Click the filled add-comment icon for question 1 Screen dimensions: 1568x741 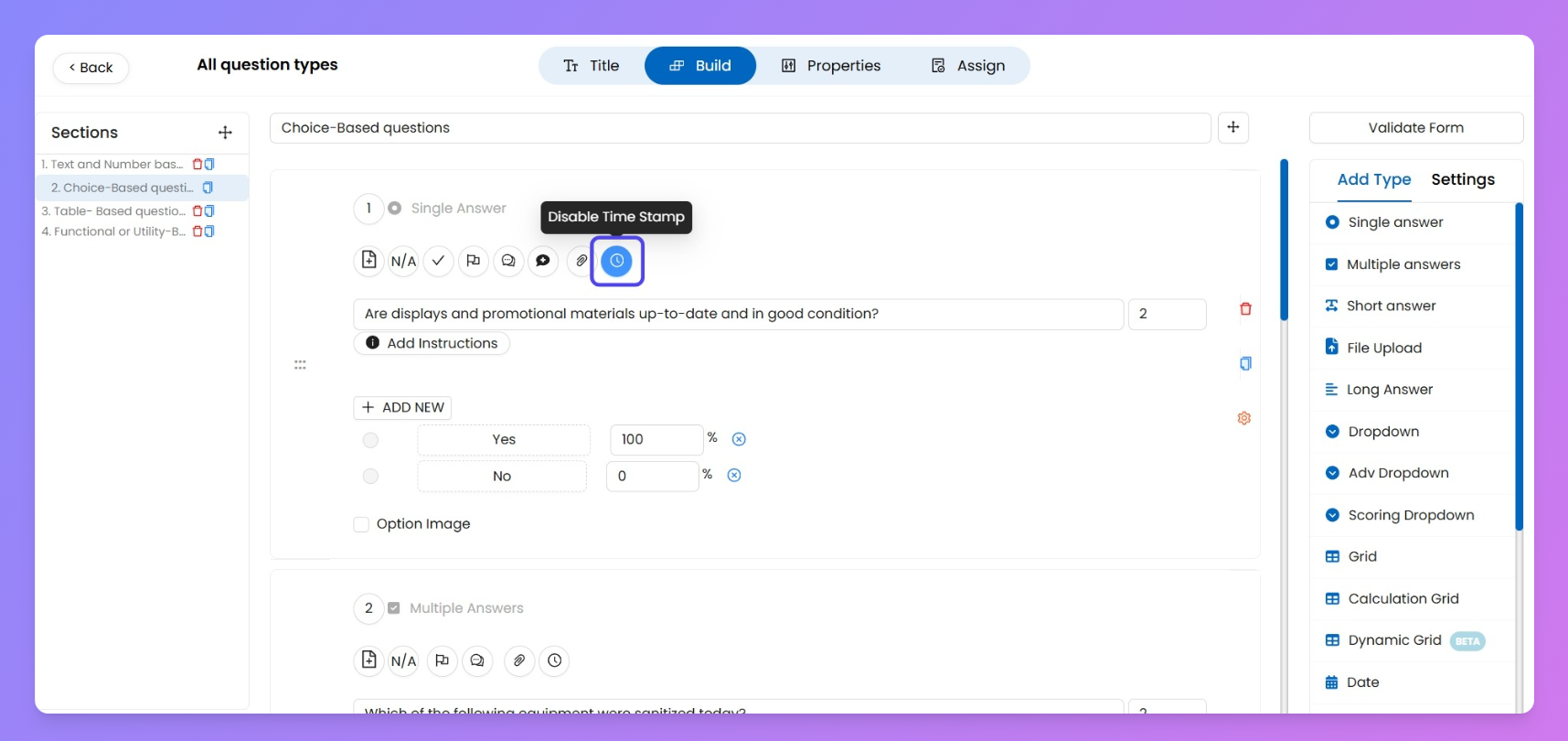point(542,261)
